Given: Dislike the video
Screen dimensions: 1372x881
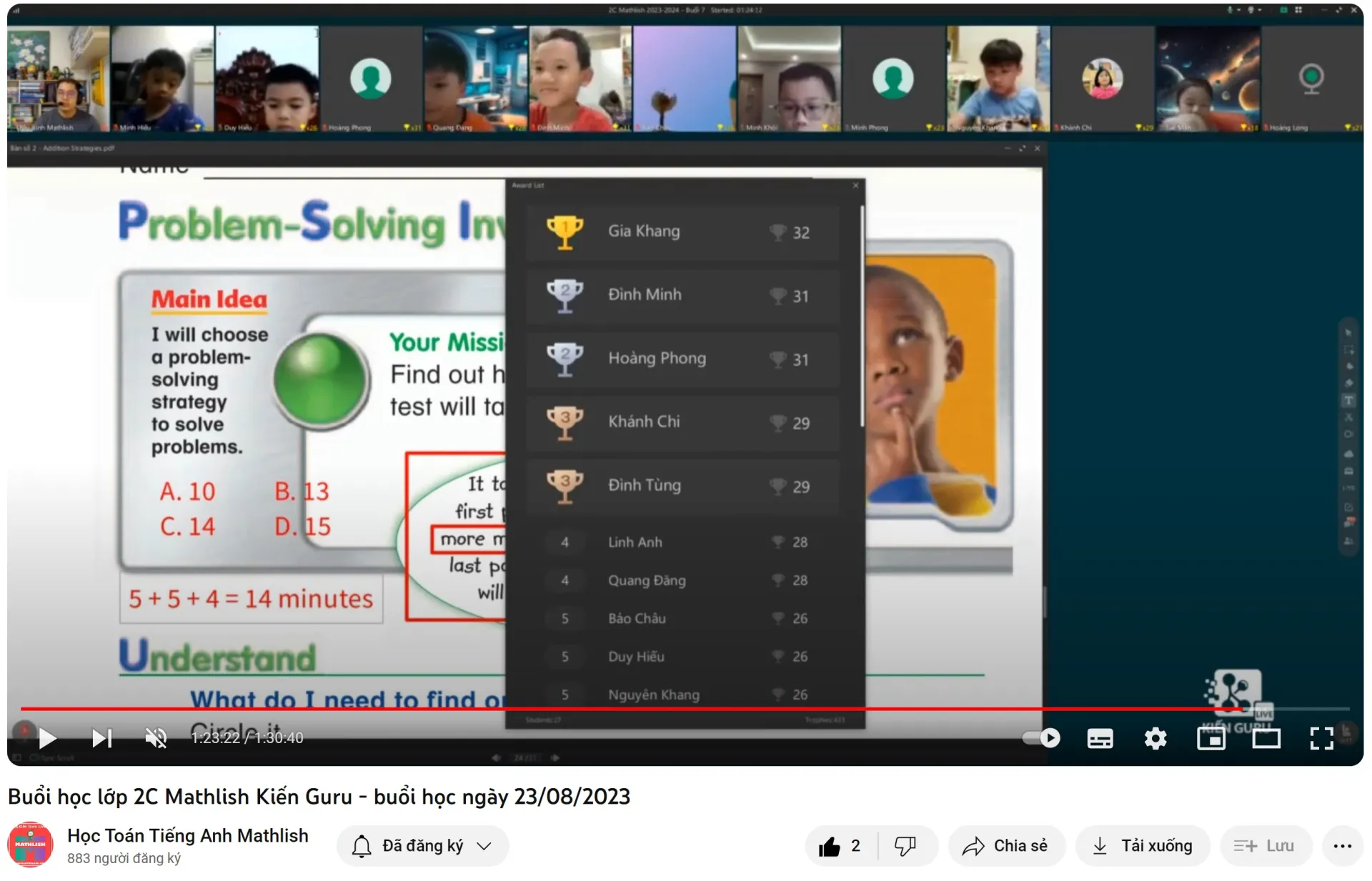Looking at the screenshot, I should coord(905,846).
